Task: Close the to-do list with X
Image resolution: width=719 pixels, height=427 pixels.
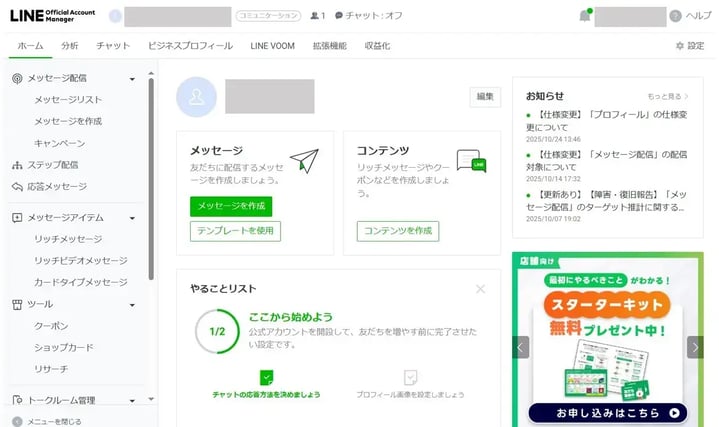Action: tap(480, 289)
